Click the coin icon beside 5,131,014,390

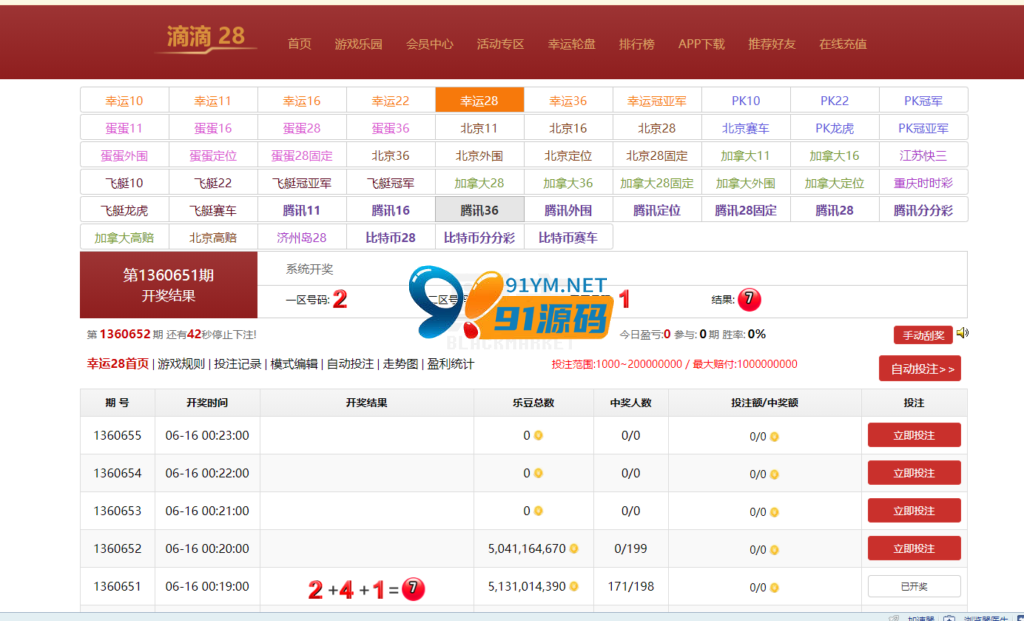click(573, 587)
